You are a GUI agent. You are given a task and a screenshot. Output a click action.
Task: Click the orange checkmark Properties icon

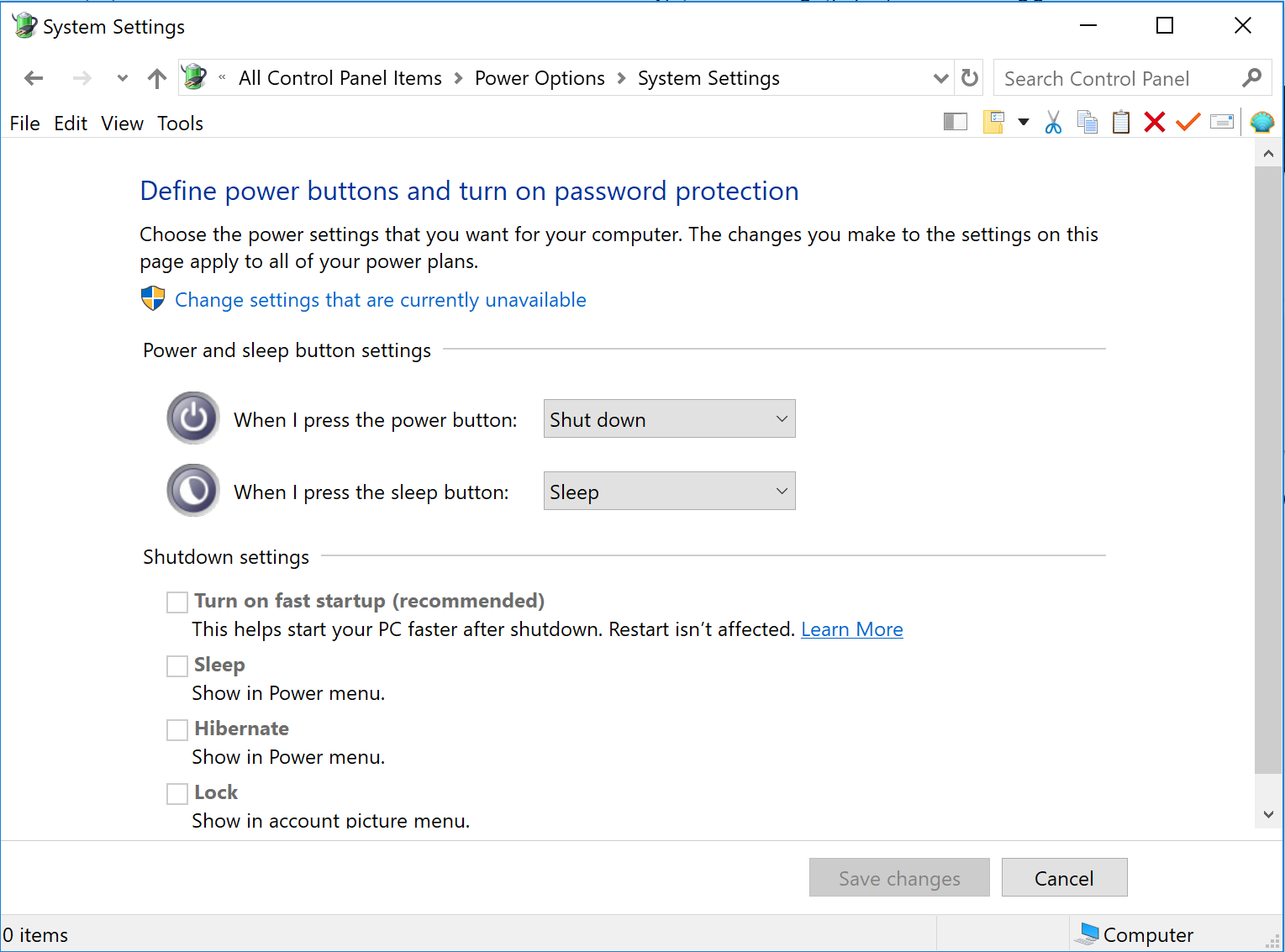pyautogui.click(x=1188, y=123)
